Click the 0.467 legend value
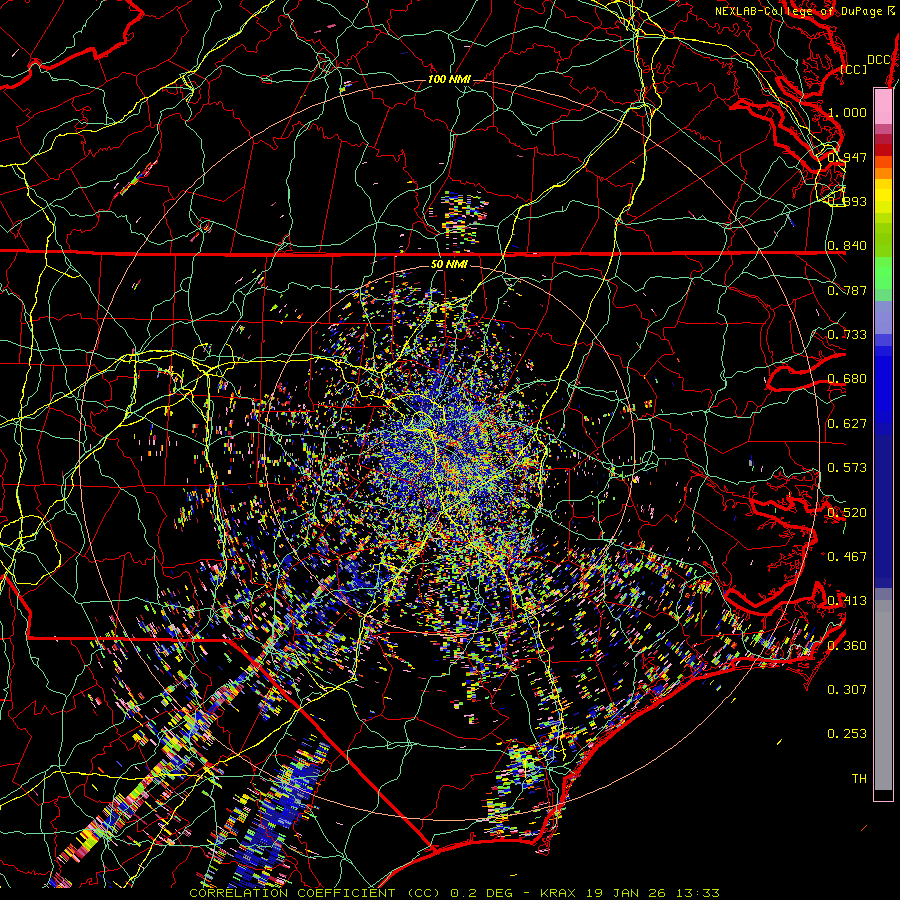 pos(847,557)
